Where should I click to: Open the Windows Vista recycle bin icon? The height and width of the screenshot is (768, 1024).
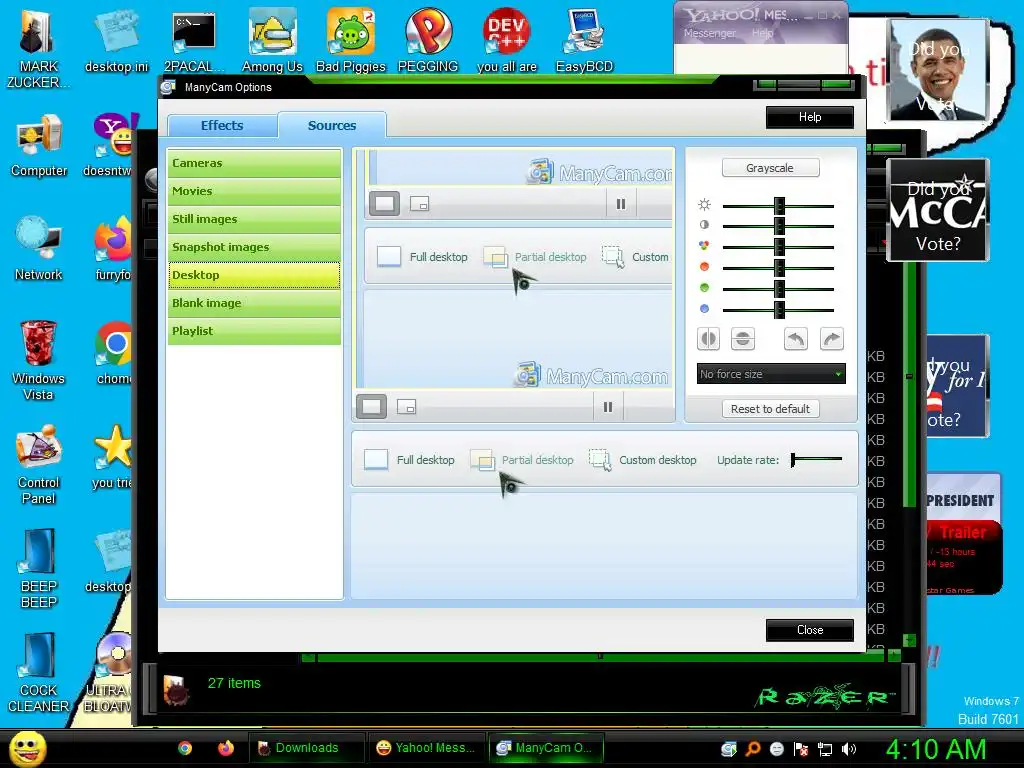pyautogui.click(x=38, y=361)
